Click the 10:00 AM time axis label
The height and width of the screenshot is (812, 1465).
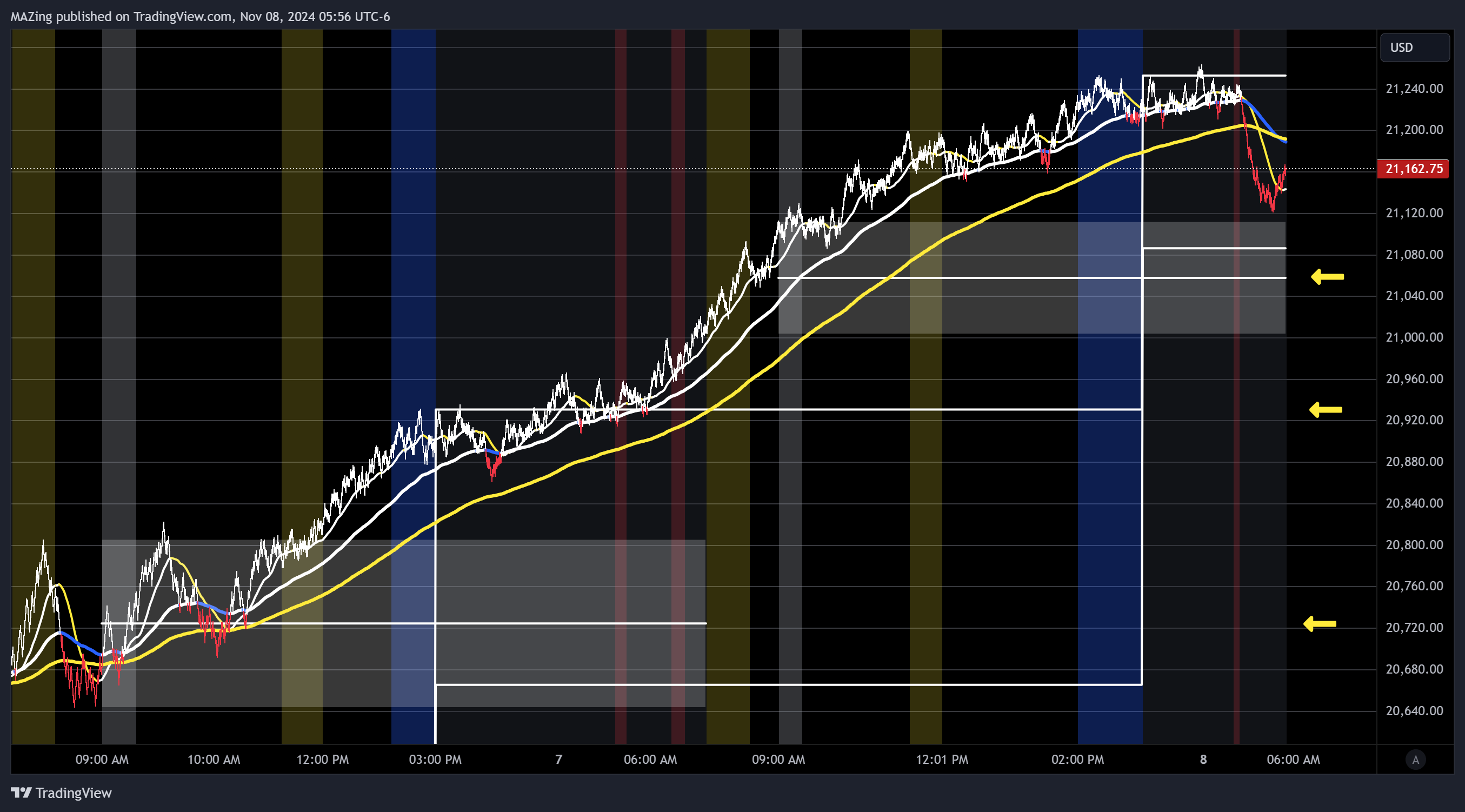214,760
